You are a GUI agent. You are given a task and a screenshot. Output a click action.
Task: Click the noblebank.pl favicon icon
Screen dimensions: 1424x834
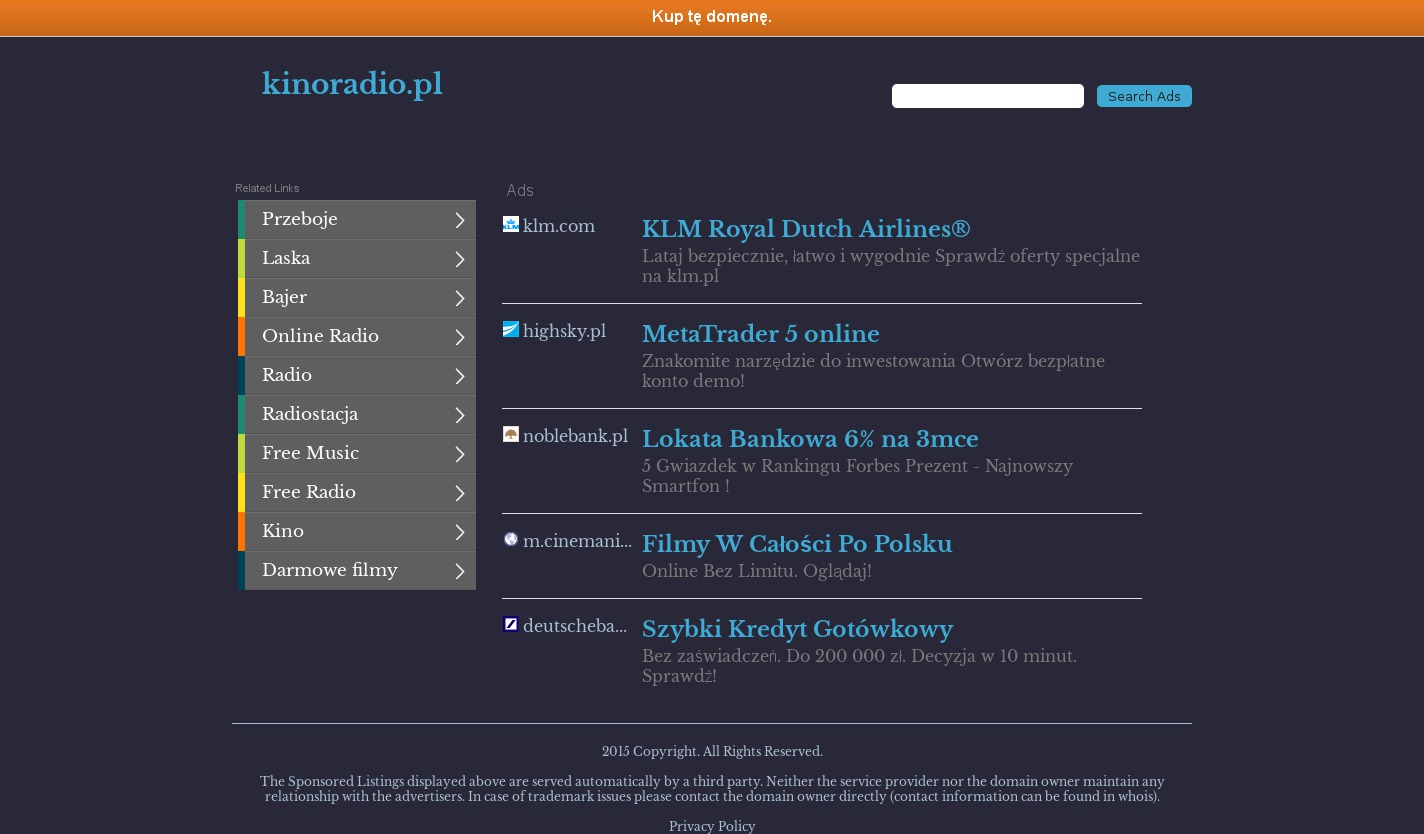[510, 434]
